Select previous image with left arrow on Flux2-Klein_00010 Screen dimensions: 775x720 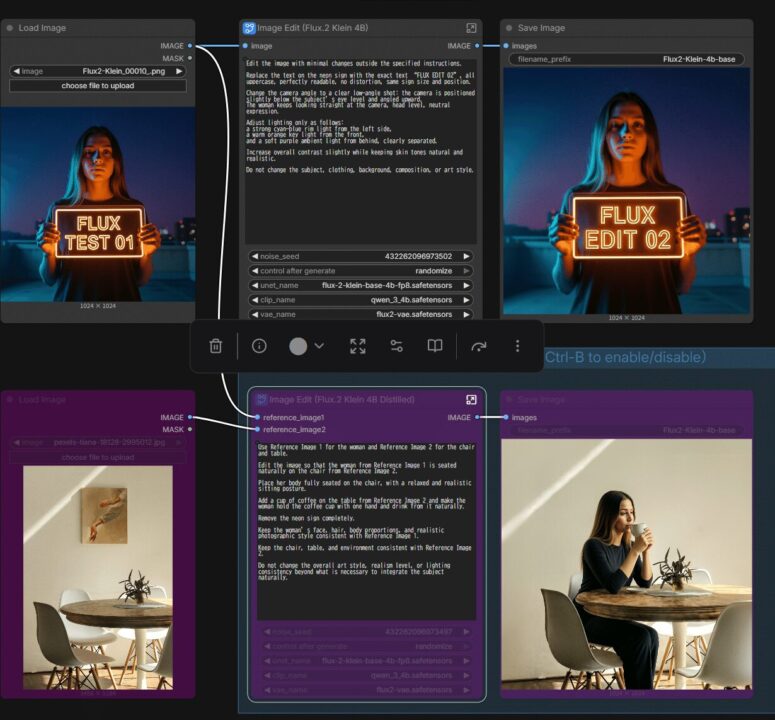coord(16,71)
